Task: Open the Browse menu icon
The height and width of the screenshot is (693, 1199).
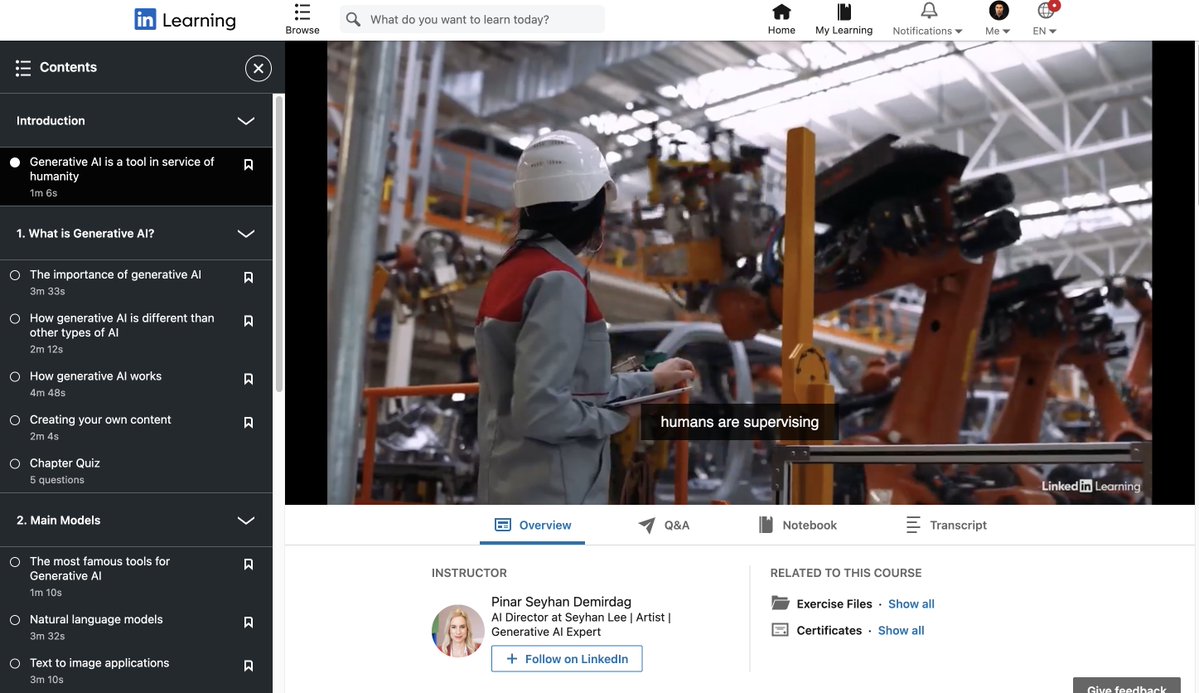Action: tap(302, 13)
